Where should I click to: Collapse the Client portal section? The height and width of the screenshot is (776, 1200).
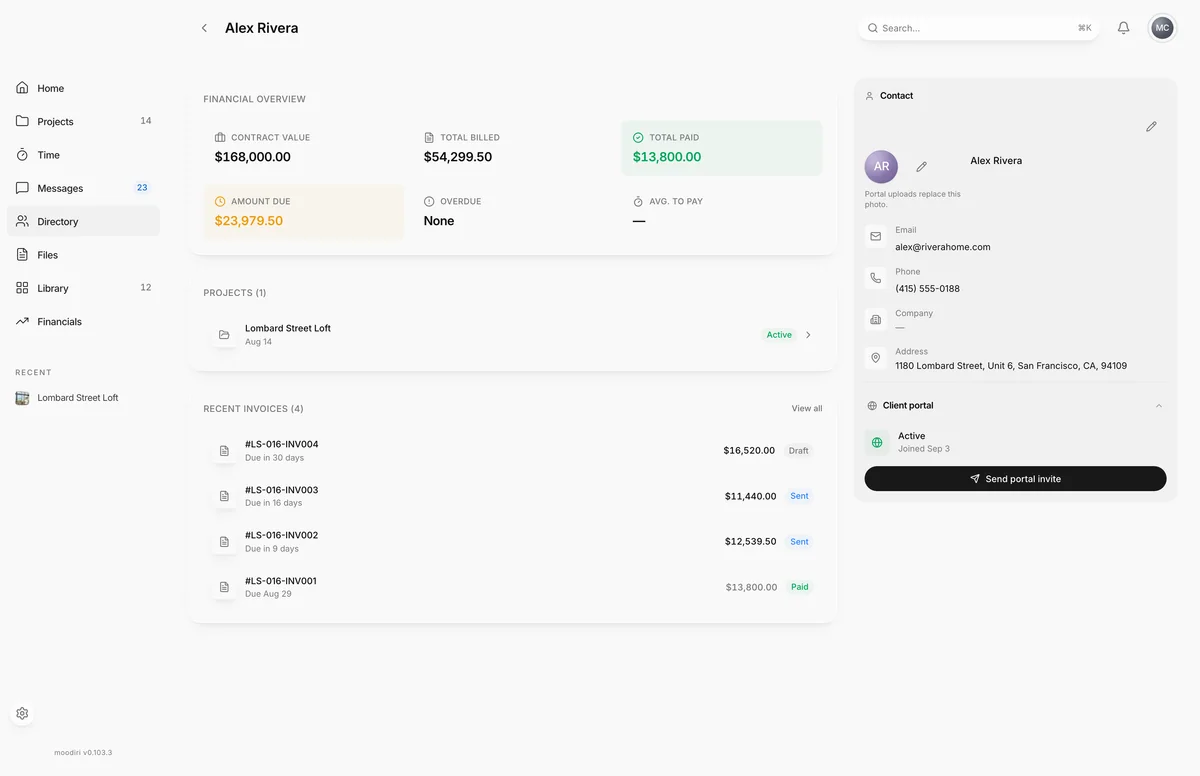coord(1158,406)
